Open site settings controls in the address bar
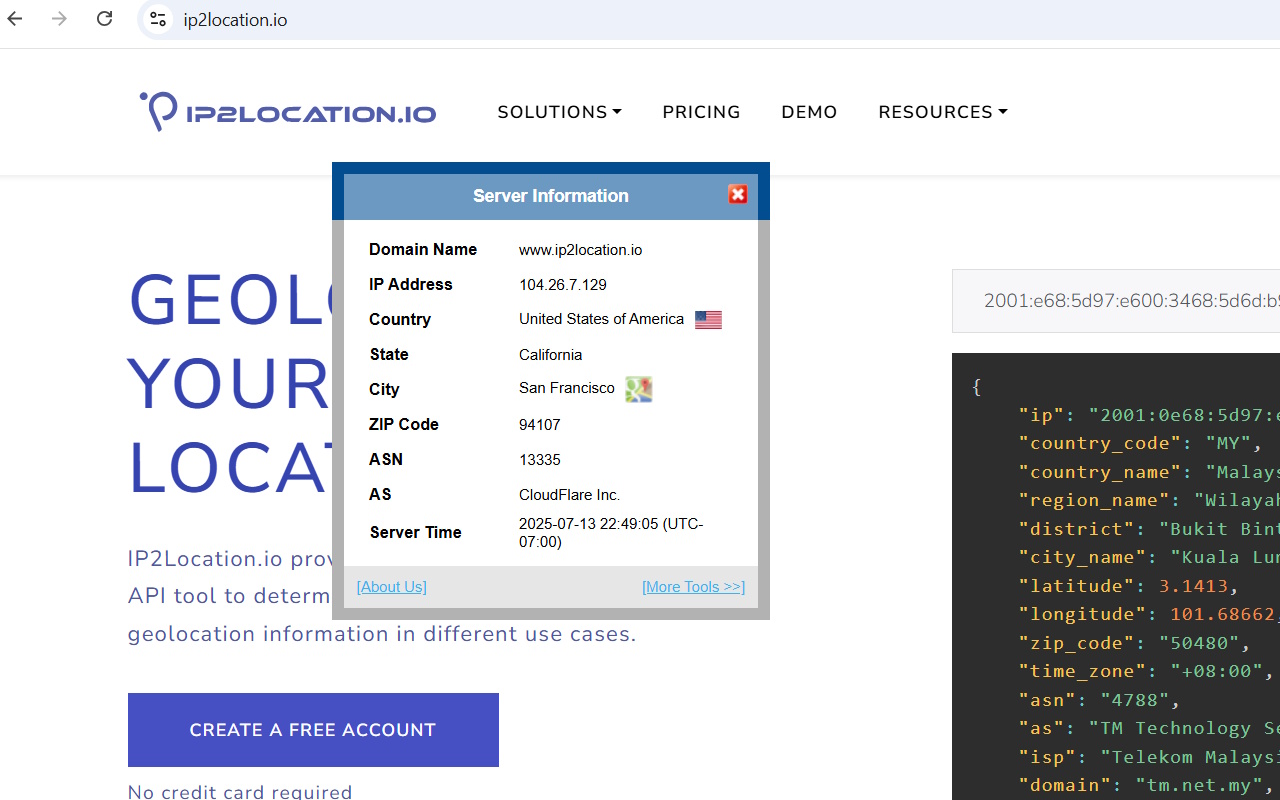 coord(157,19)
